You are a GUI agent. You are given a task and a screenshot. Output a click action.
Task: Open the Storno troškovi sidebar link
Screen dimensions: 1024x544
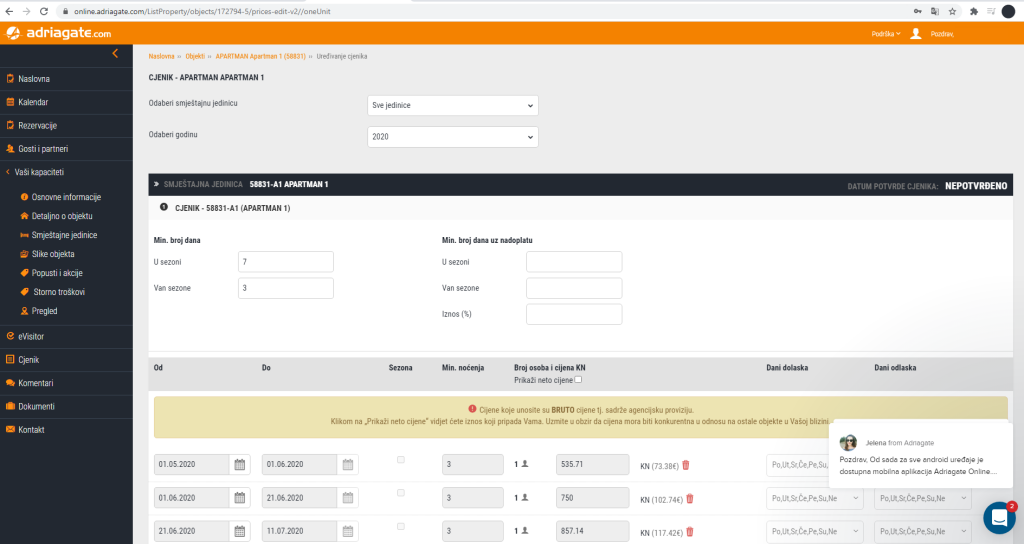click(58, 292)
